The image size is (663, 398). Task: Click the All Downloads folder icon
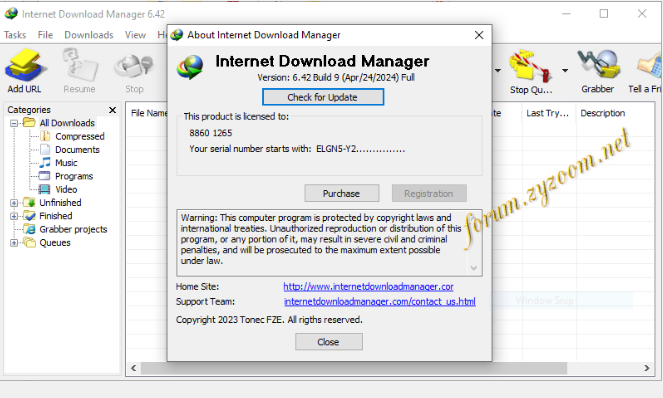(x=29, y=123)
